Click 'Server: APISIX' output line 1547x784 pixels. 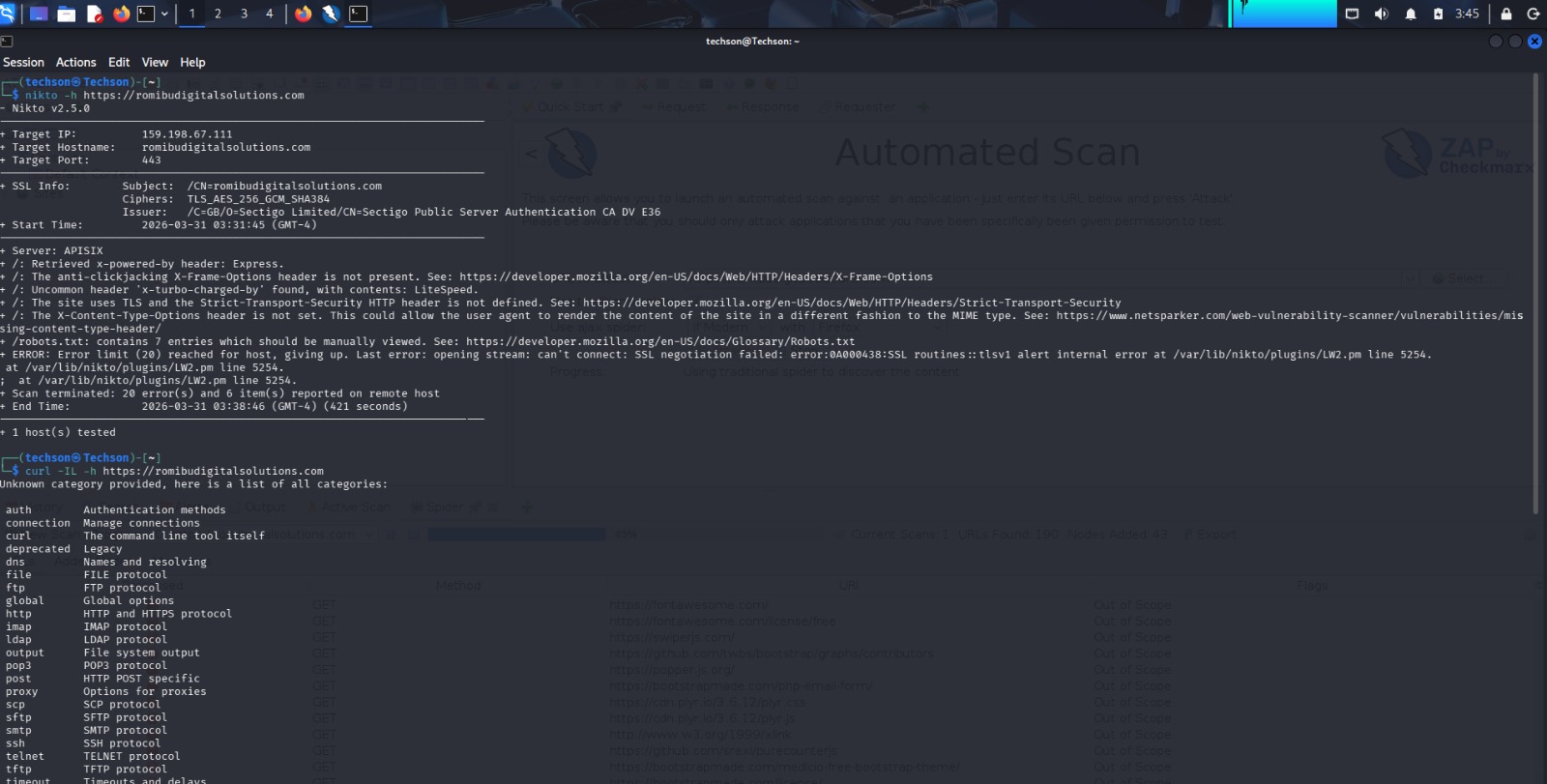[57, 250]
